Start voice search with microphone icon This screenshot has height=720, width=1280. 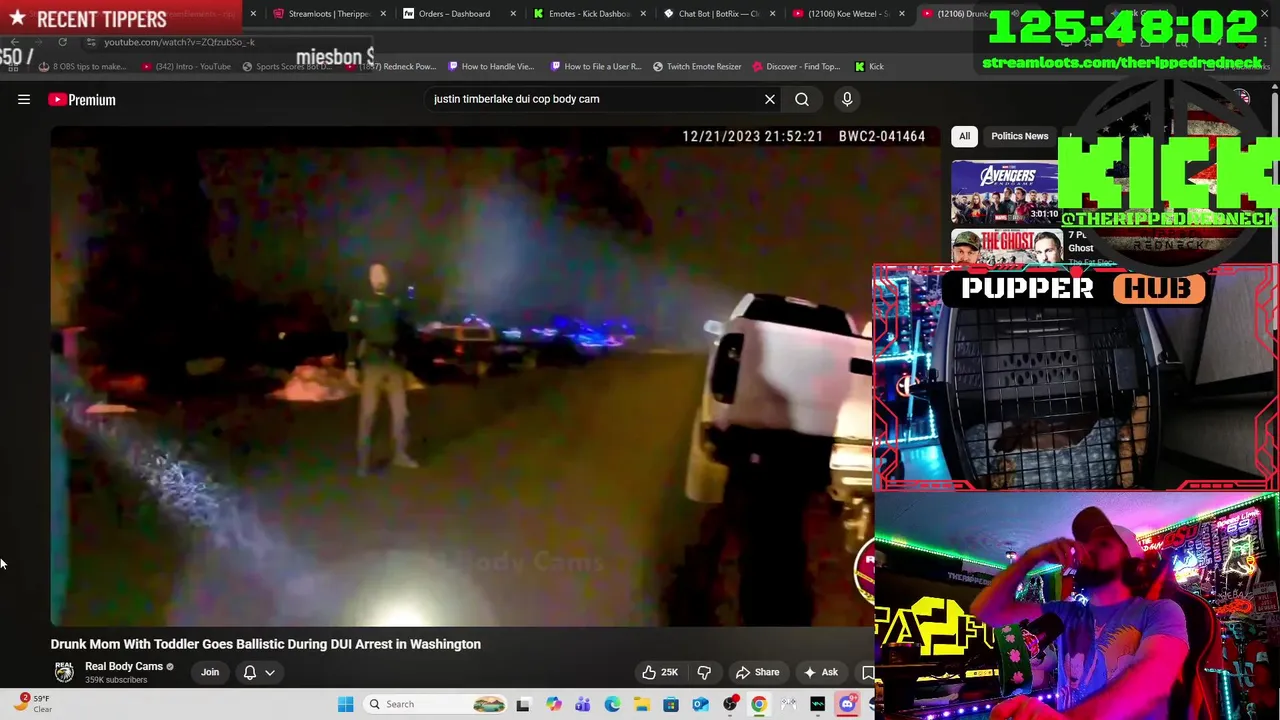pos(847,99)
